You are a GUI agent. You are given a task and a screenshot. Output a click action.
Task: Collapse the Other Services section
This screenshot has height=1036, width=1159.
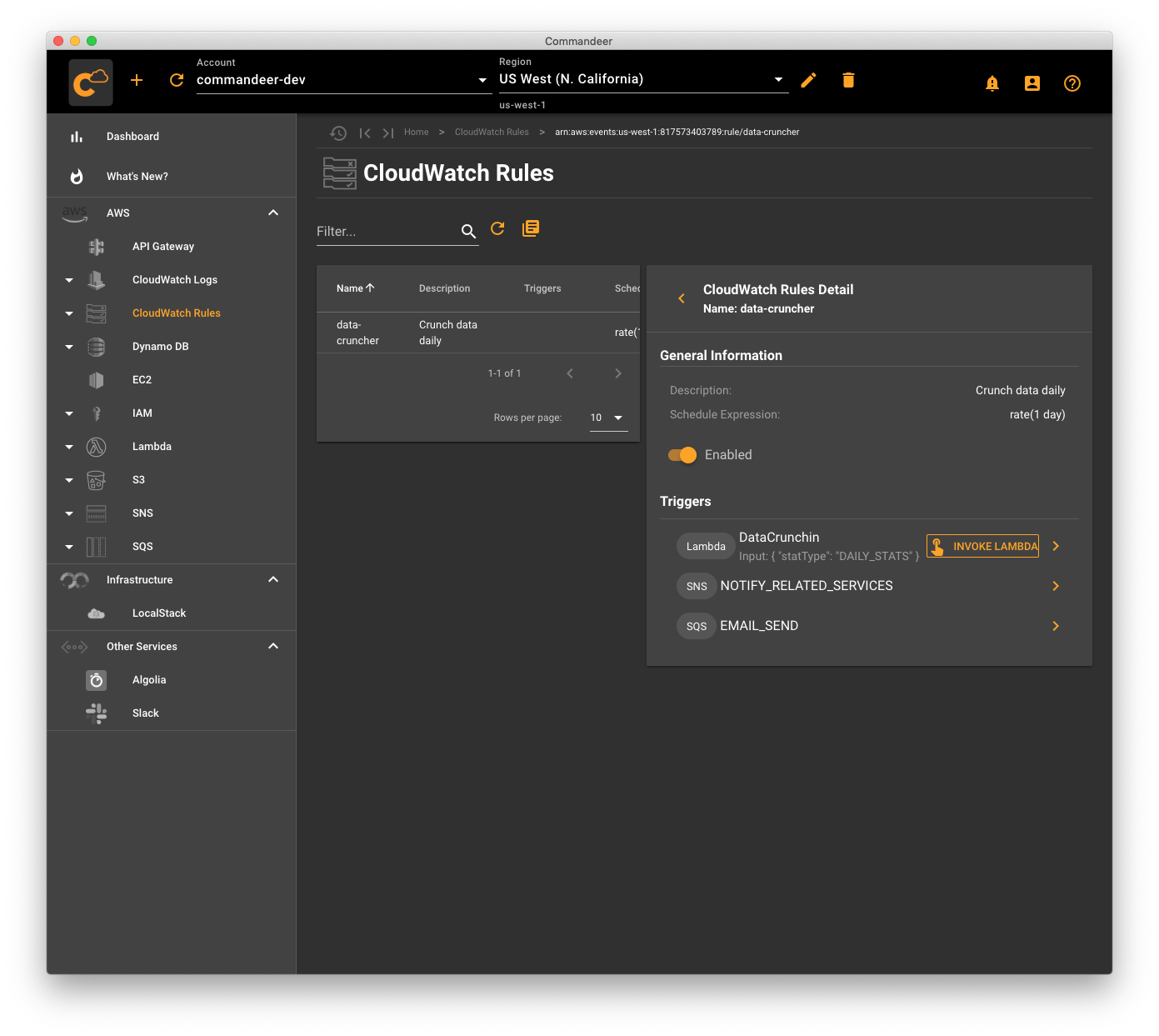[x=273, y=647]
